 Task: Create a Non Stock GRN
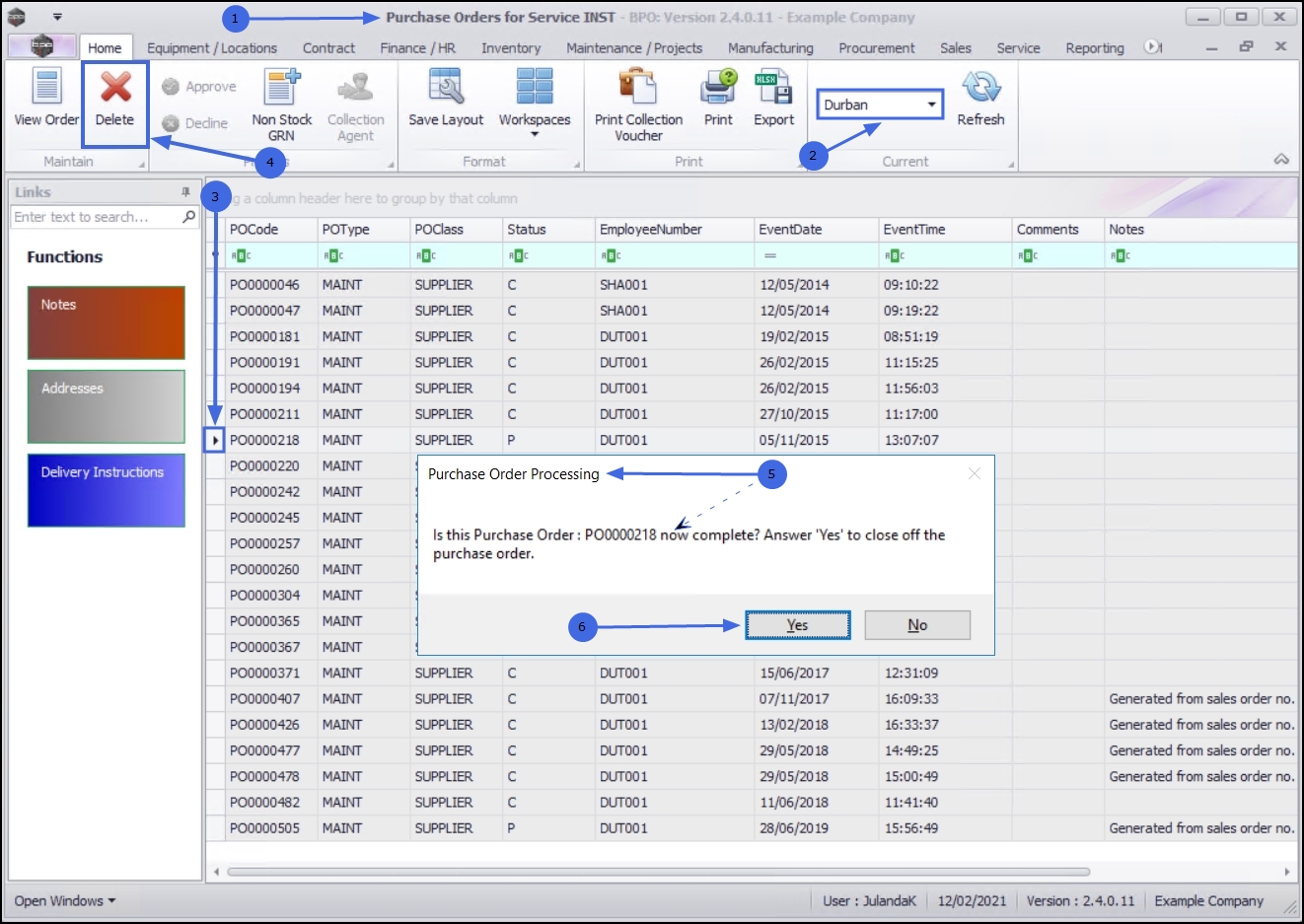pyautogui.click(x=281, y=105)
